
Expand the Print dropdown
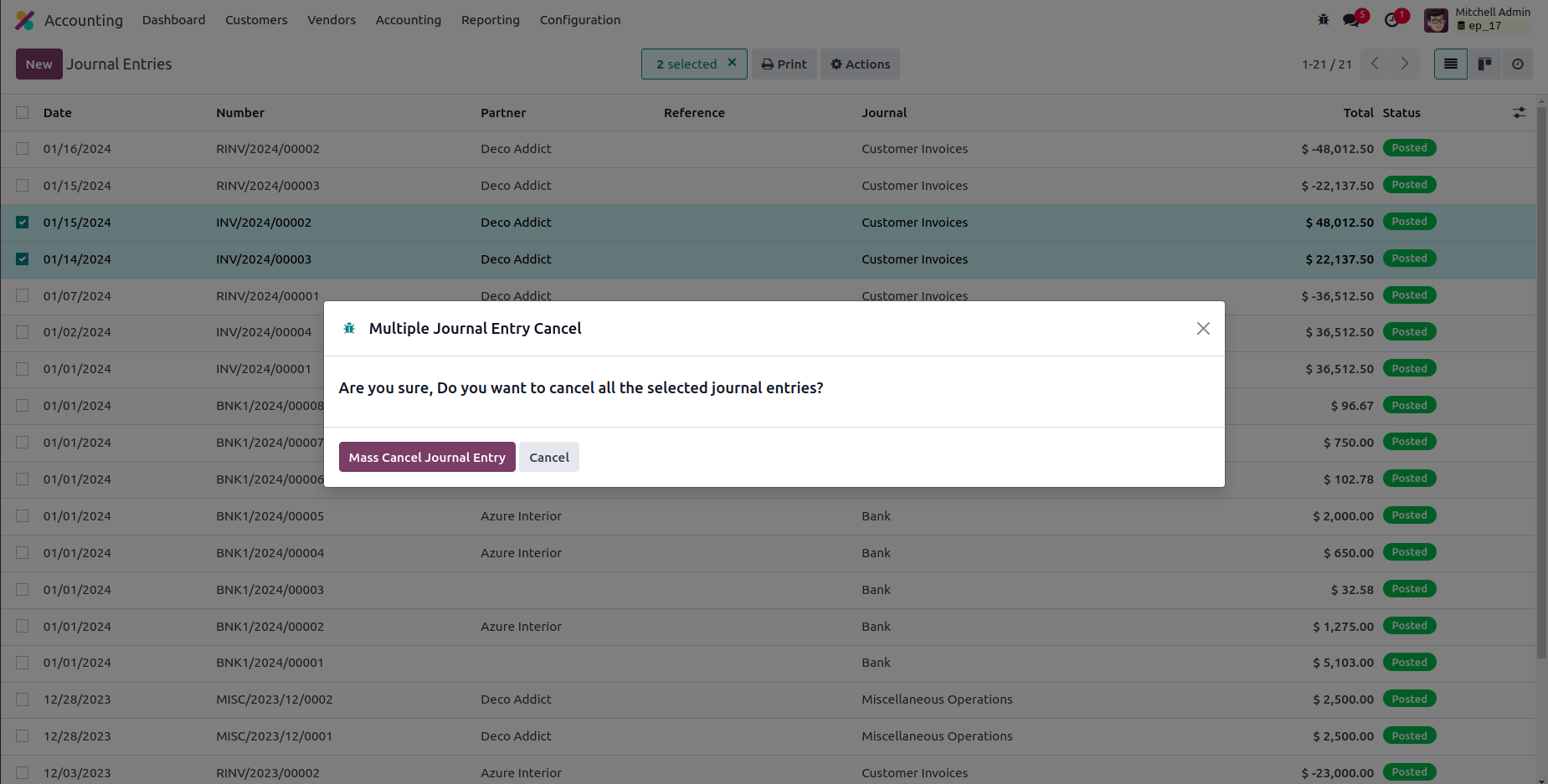pos(784,64)
